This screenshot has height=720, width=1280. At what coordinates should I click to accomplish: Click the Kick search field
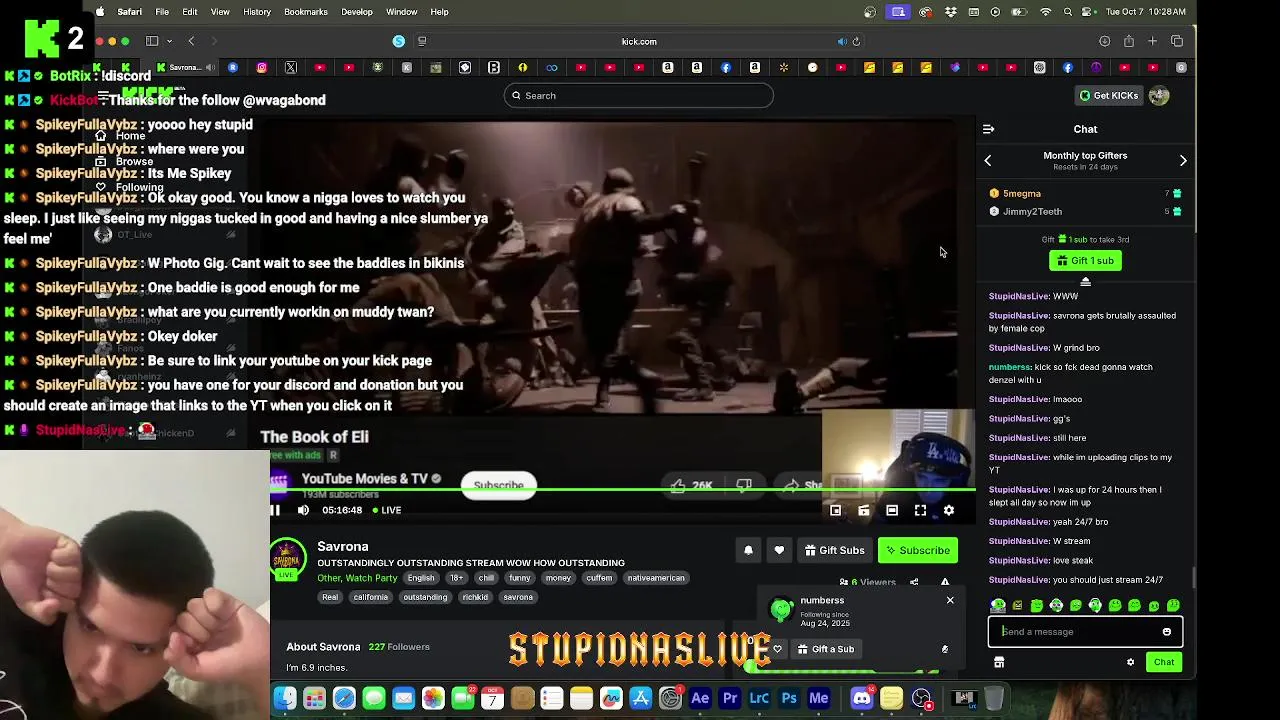click(x=638, y=96)
